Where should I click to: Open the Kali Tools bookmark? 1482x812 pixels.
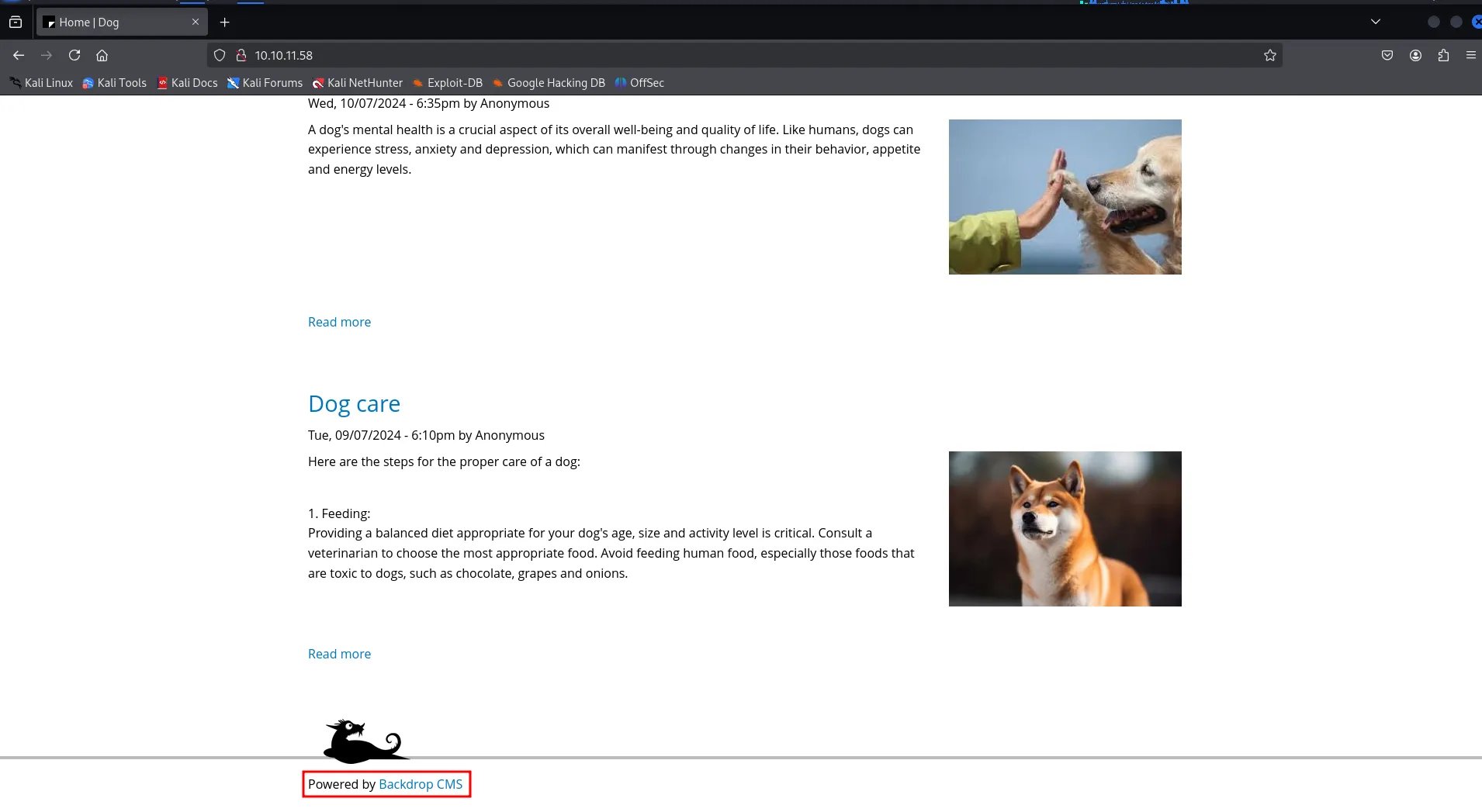coord(115,83)
